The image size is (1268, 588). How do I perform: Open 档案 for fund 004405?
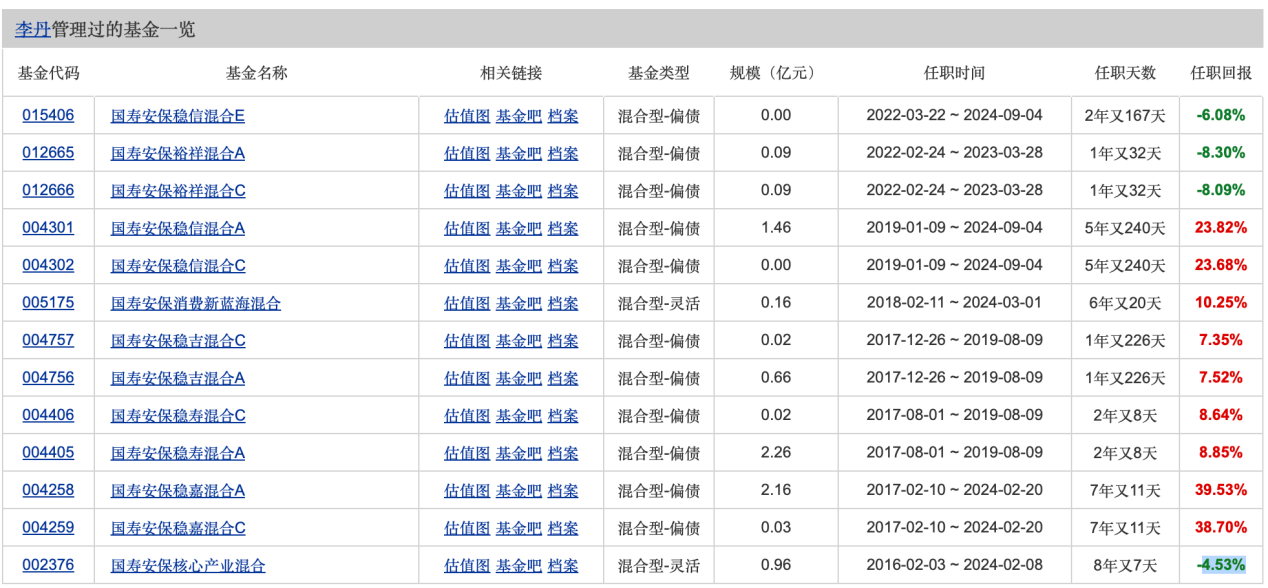point(563,453)
